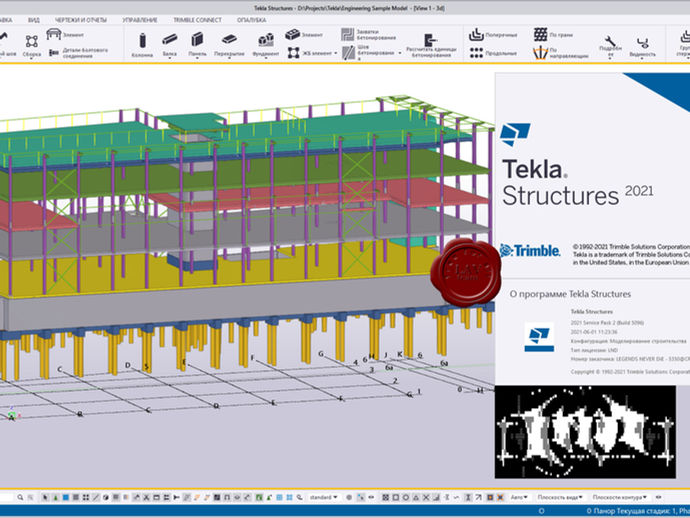Open the 'standard' selection filter dropdown
The height and width of the screenshot is (518, 690).
[323, 497]
